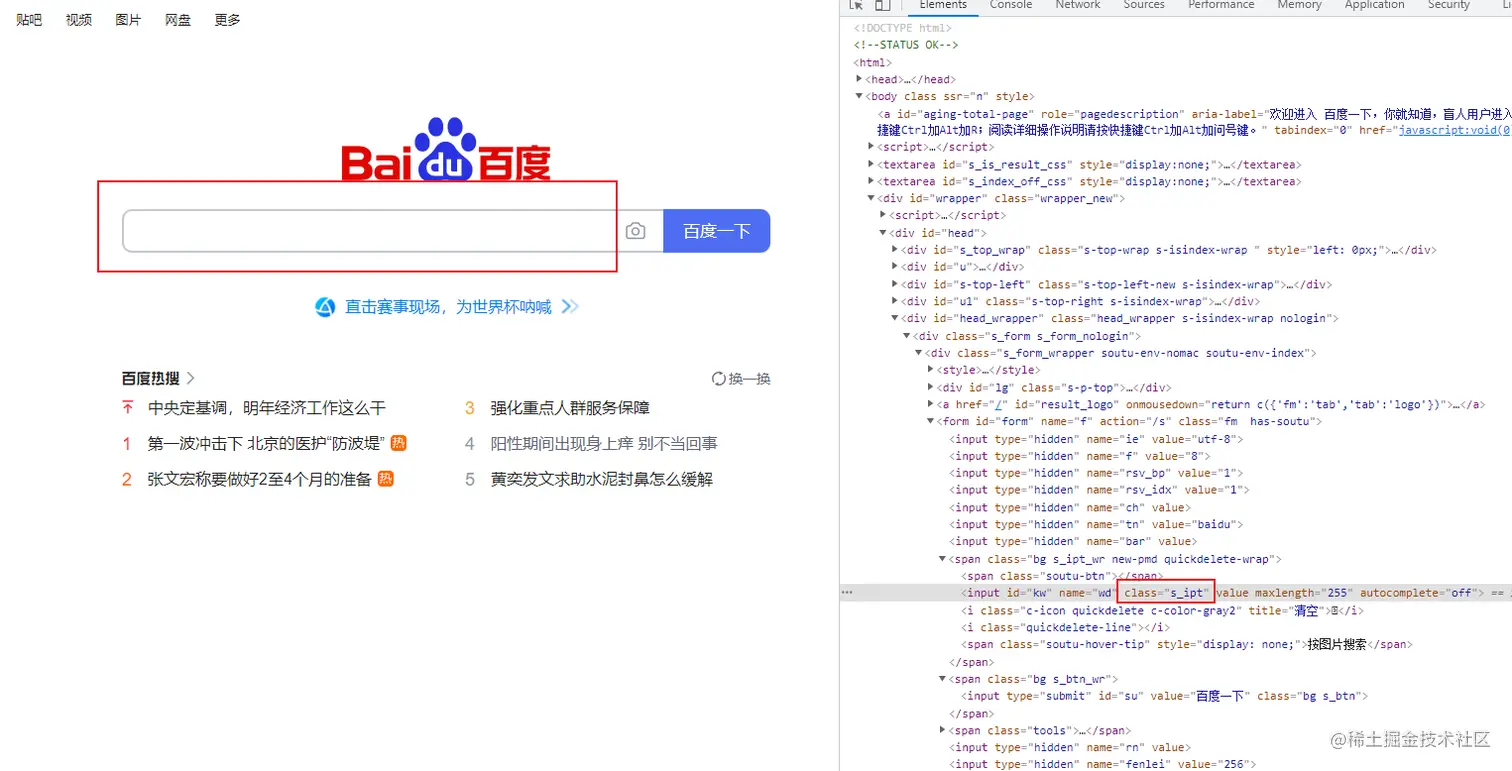Click the javascript:void(0) href link in DOM

pos(1454,130)
